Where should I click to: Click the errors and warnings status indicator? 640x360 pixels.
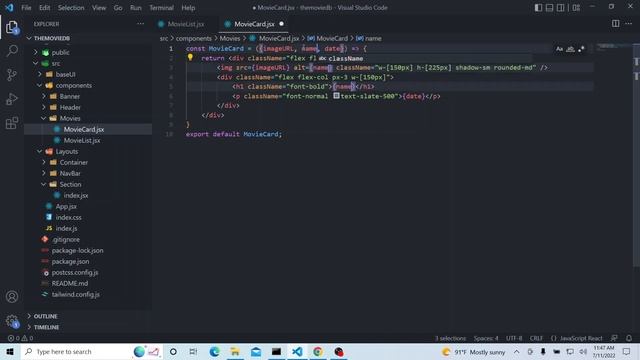click(x=20, y=338)
